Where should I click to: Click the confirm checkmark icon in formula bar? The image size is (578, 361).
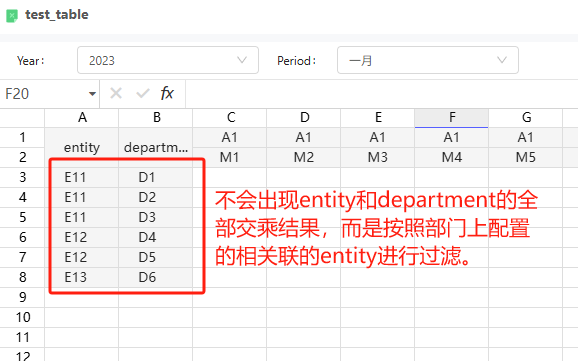coord(143,94)
